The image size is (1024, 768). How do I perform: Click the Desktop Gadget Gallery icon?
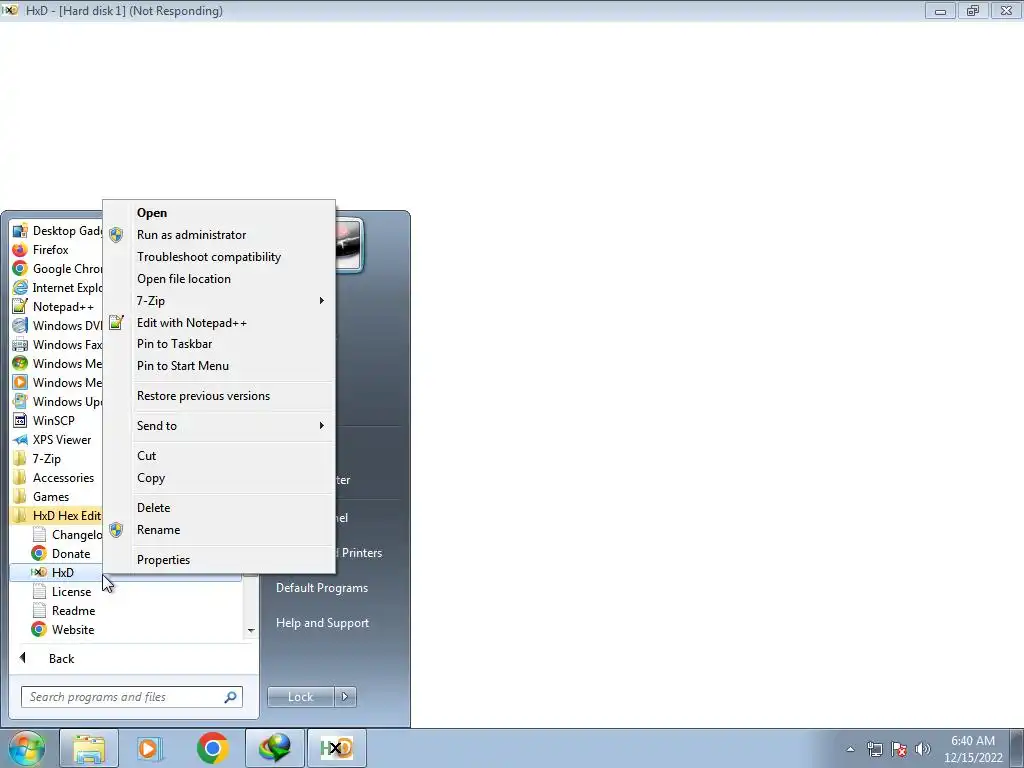(x=20, y=231)
